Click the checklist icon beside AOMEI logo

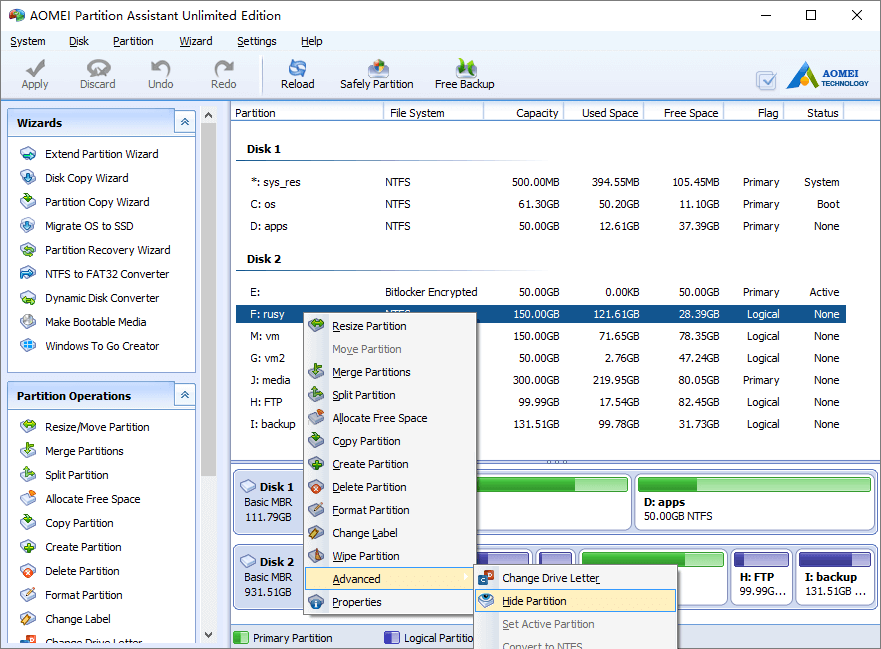click(766, 80)
